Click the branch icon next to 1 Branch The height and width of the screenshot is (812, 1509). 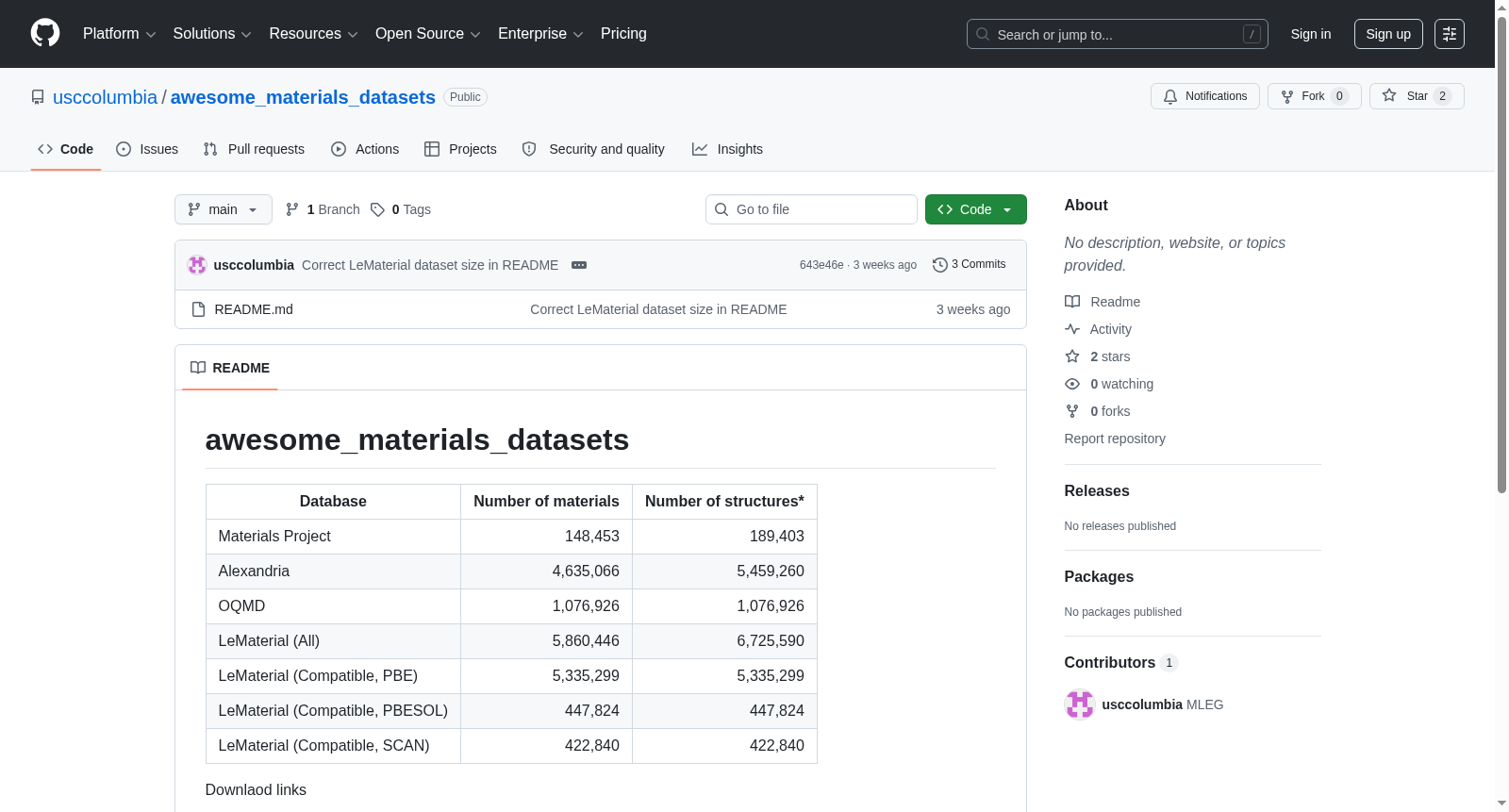[x=292, y=209]
